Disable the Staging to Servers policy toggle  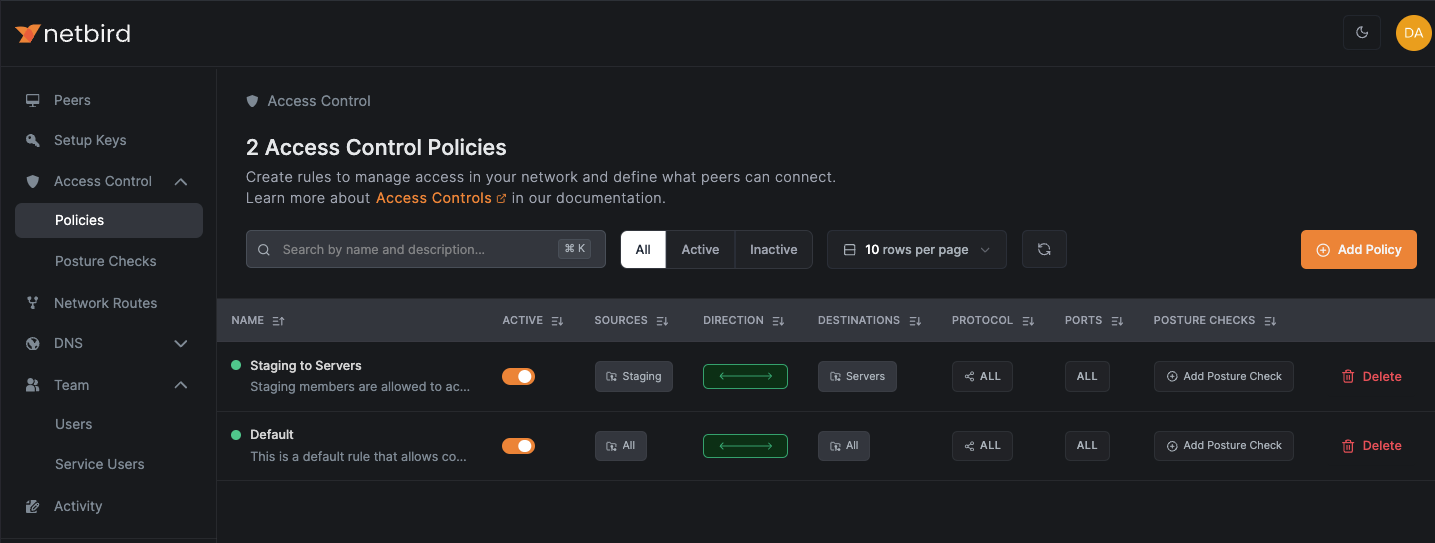click(518, 377)
